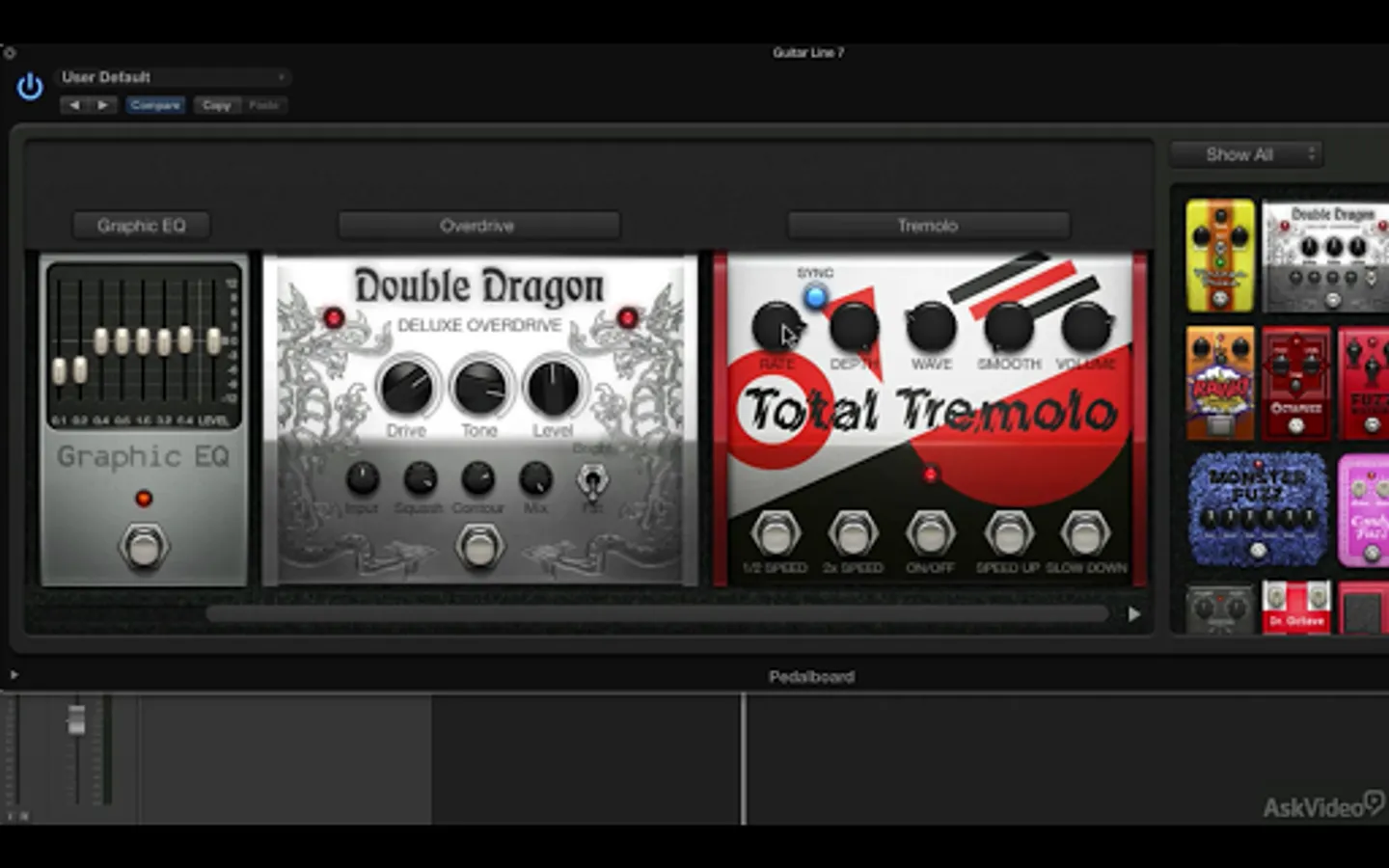Click the 0.1 band slider on Graphic EQ
The height and width of the screenshot is (868, 1389).
(x=60, y=370)
